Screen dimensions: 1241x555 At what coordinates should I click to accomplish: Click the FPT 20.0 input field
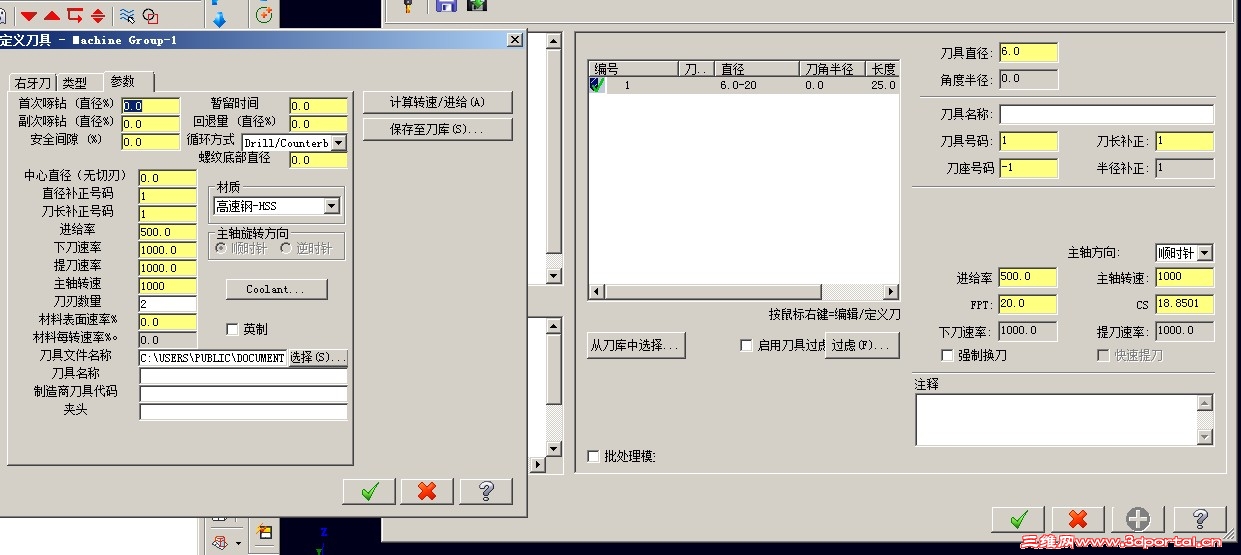click(1027, 304)
